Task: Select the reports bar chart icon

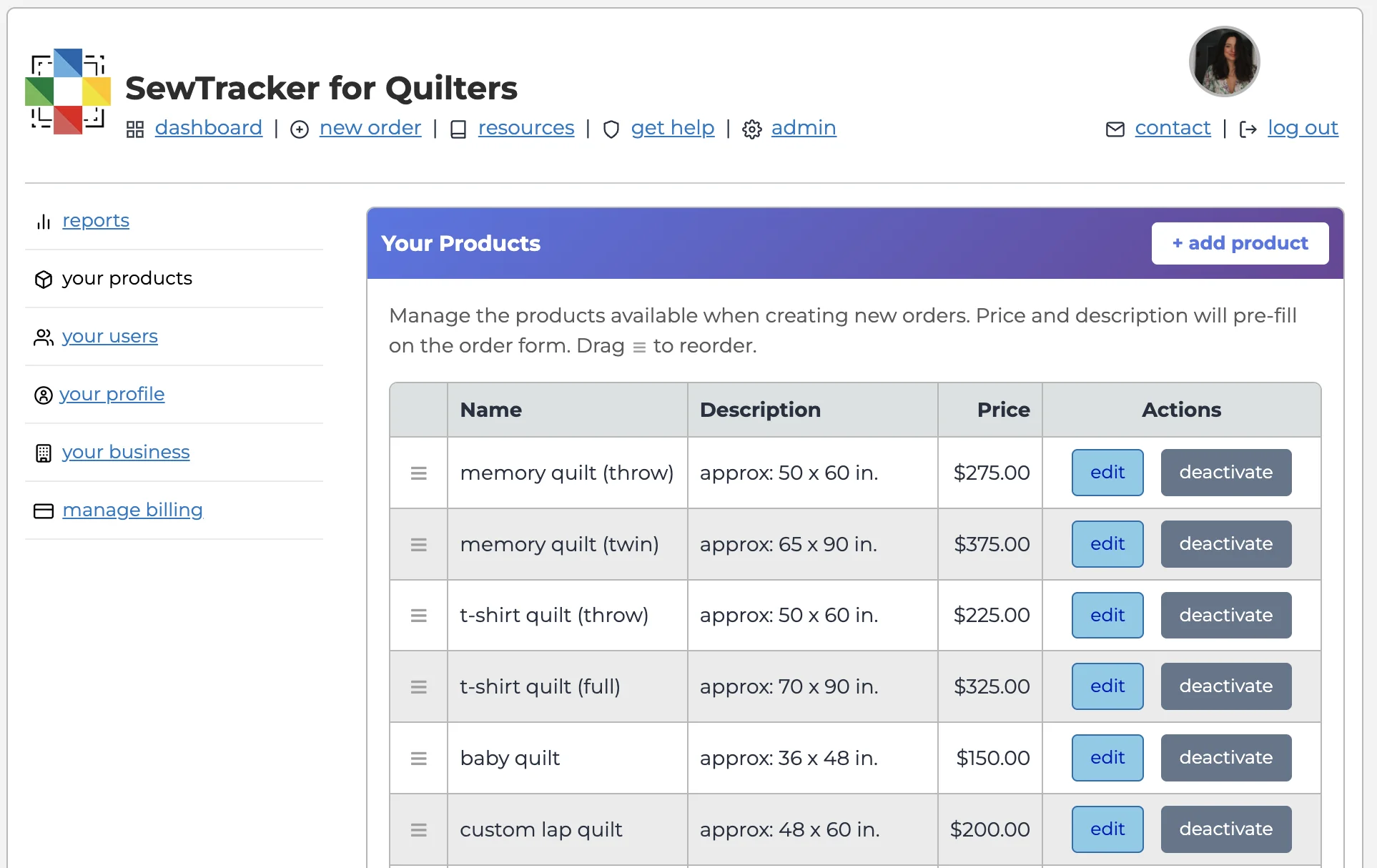Action: pos(43,222)
